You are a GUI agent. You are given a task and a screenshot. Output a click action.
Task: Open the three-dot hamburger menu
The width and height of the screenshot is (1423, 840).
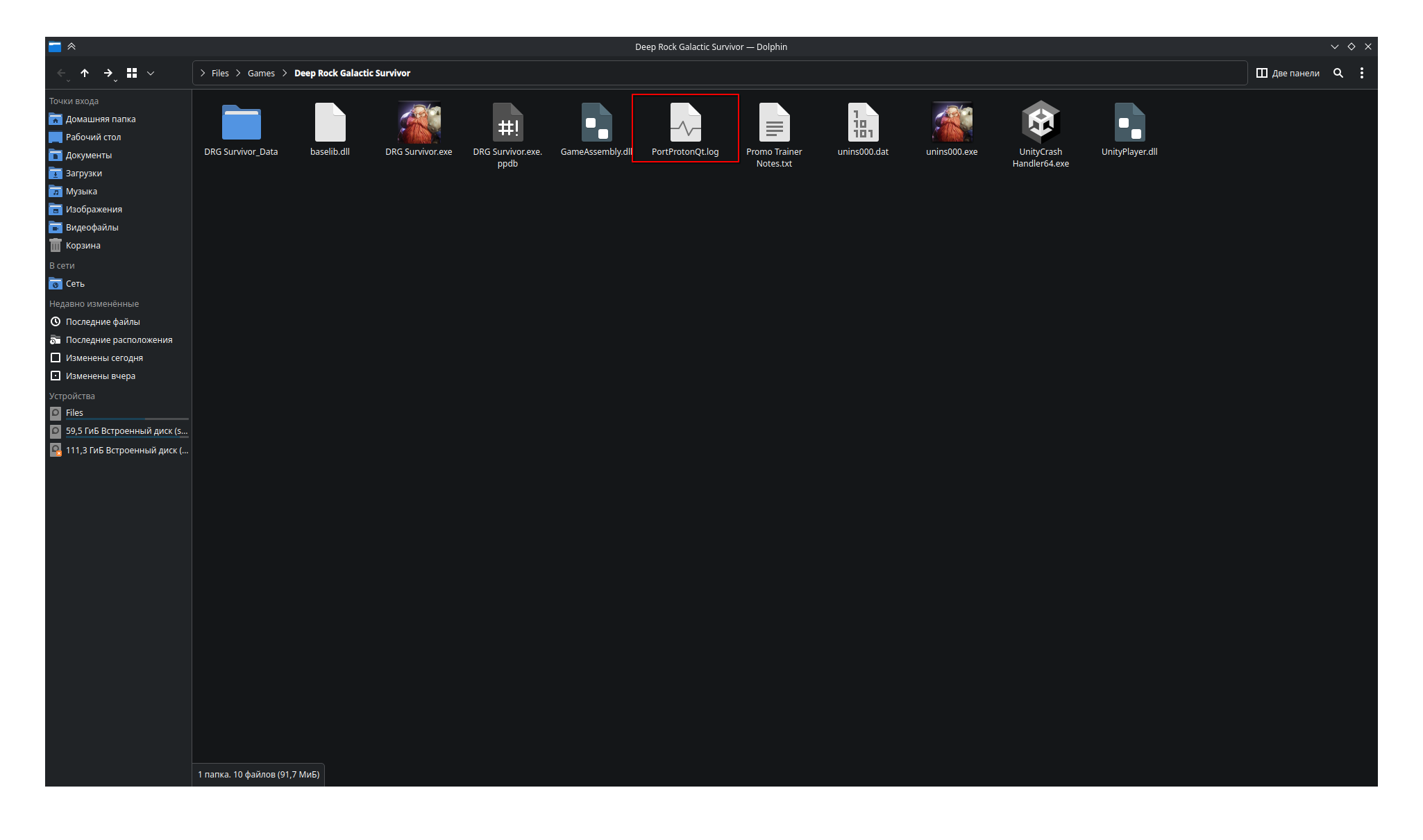[x=1362, y=73]
